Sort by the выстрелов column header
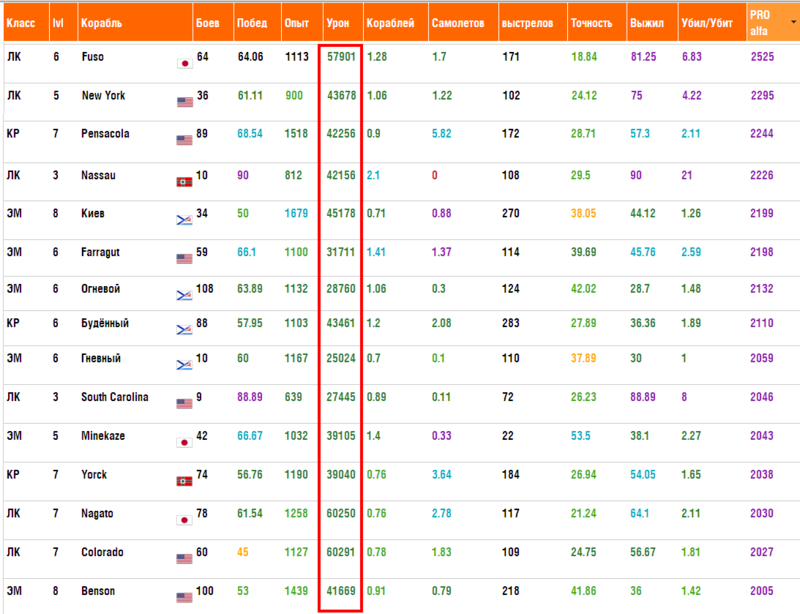 click(527, 23)
